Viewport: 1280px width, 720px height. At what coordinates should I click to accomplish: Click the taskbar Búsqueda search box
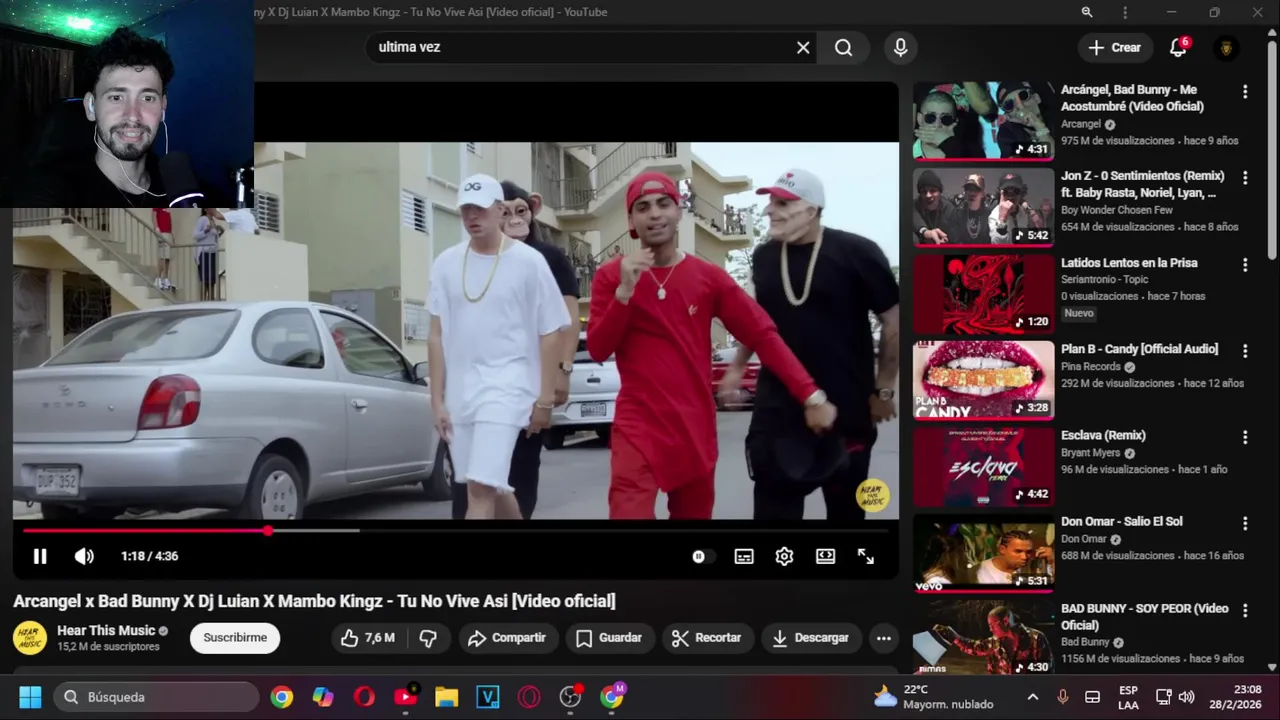pos(155,697)
